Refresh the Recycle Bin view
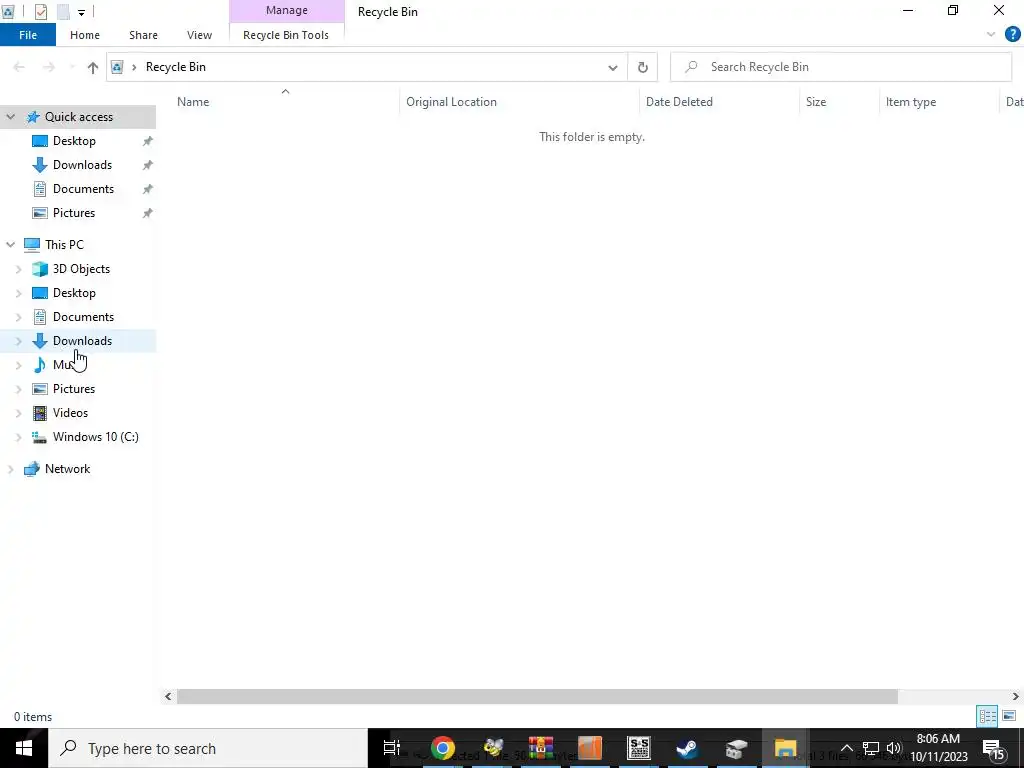This screenshot has width=1024, height=768. [643, 67]
